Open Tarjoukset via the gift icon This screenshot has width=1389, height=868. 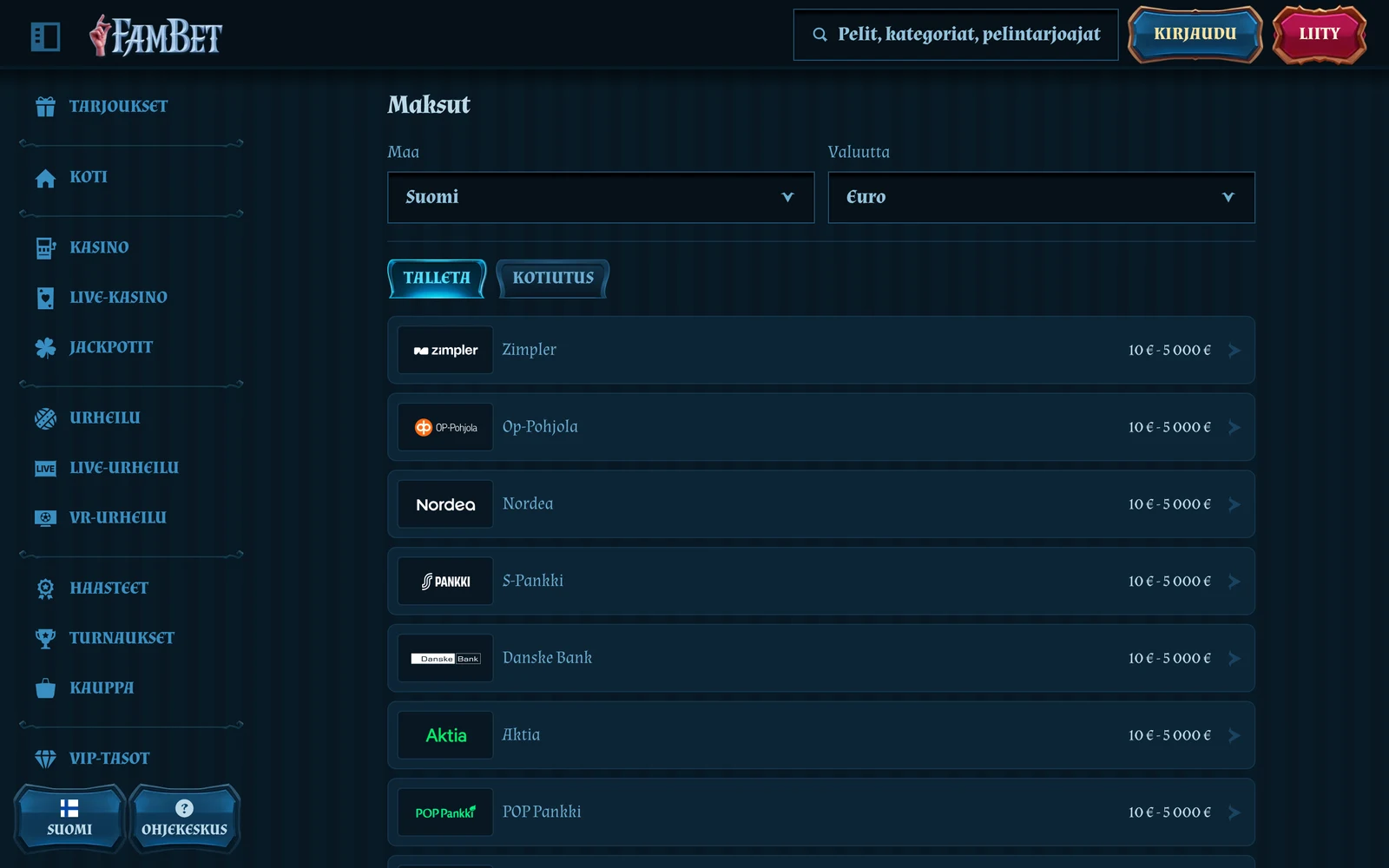[x=45, y=107]
